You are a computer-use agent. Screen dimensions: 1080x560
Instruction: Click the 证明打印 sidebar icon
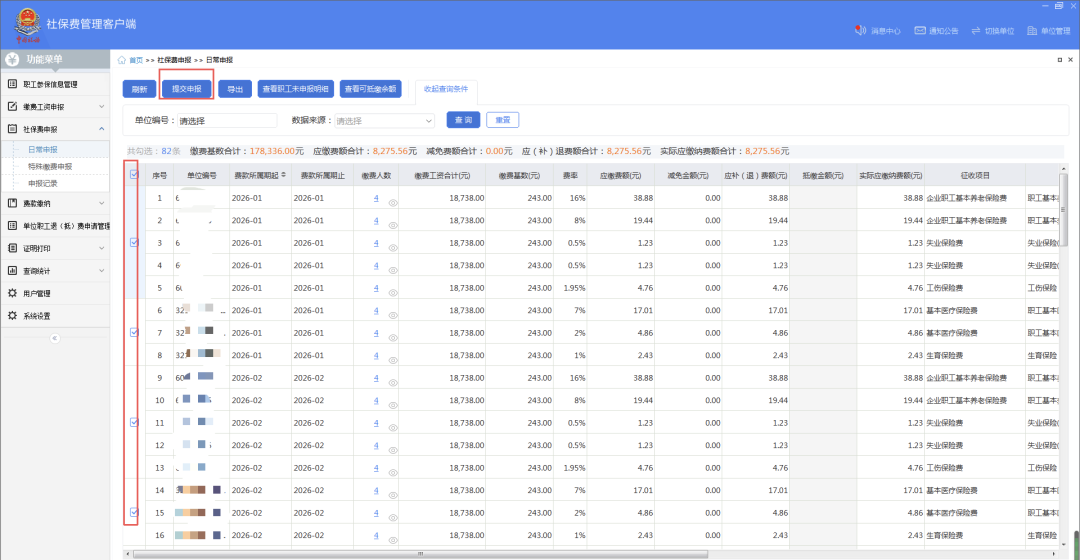(x=12, y=248)
